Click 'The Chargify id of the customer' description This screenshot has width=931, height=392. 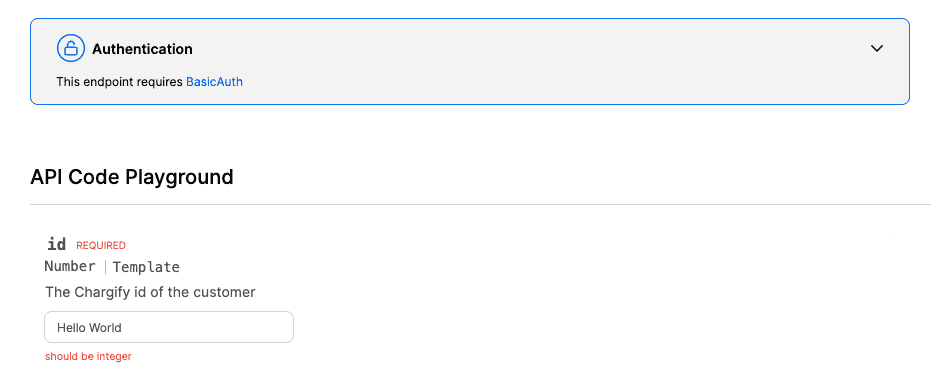[150, 292]
